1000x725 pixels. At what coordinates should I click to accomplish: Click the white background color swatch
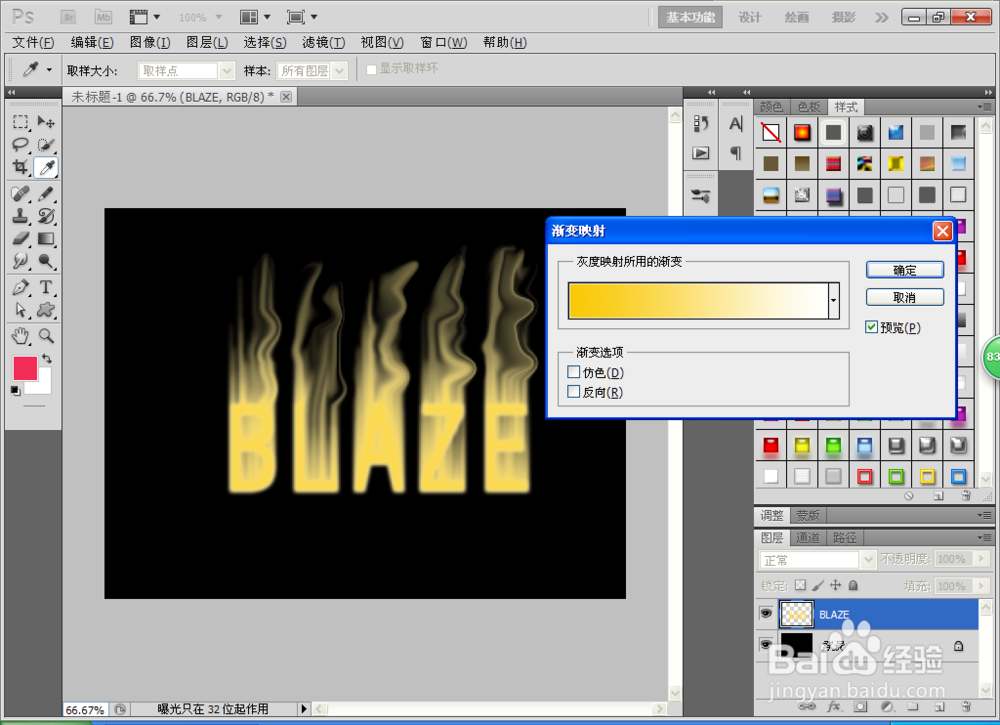tap(45, 384)
